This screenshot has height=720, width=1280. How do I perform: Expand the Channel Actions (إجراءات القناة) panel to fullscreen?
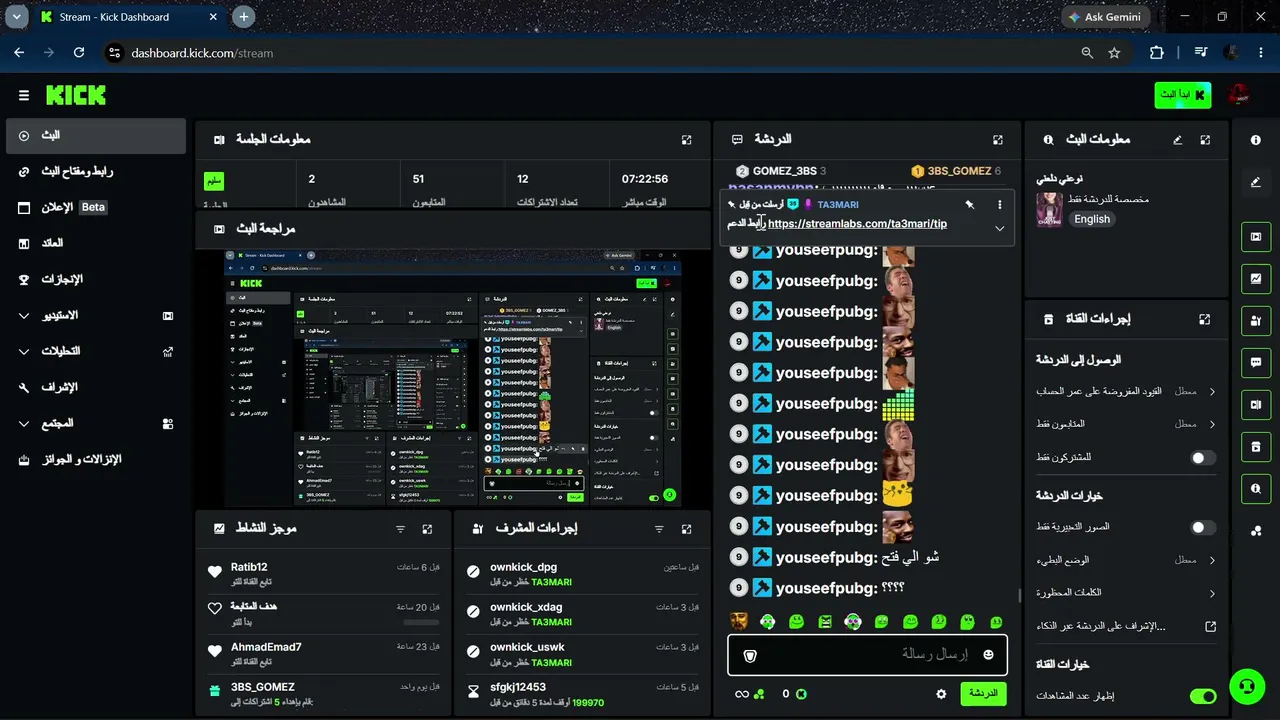pos(1205,319)
